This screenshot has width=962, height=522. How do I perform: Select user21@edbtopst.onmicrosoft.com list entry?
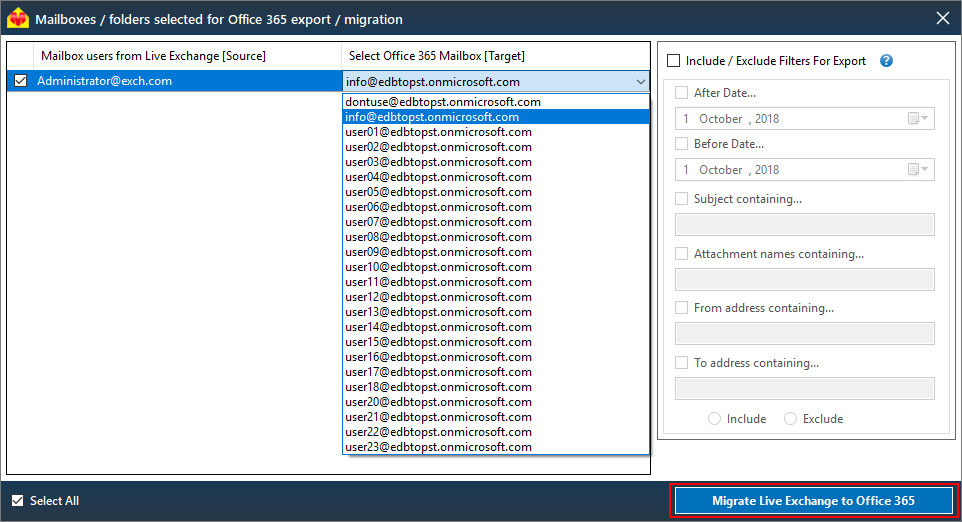pyautogui.click(x=496, y=417)
